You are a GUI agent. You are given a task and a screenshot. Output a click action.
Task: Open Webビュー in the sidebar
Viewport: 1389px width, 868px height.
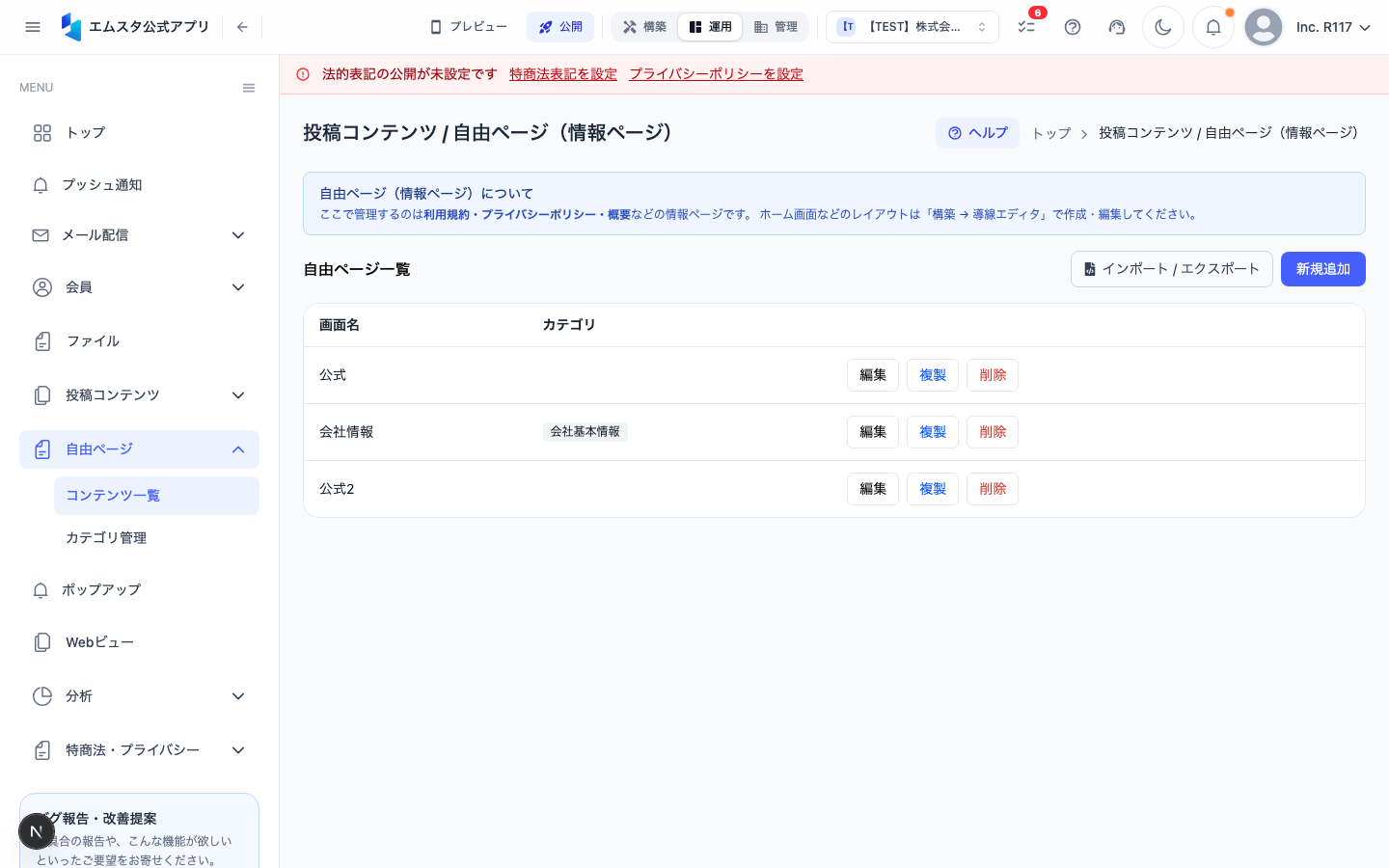[139, 642]
